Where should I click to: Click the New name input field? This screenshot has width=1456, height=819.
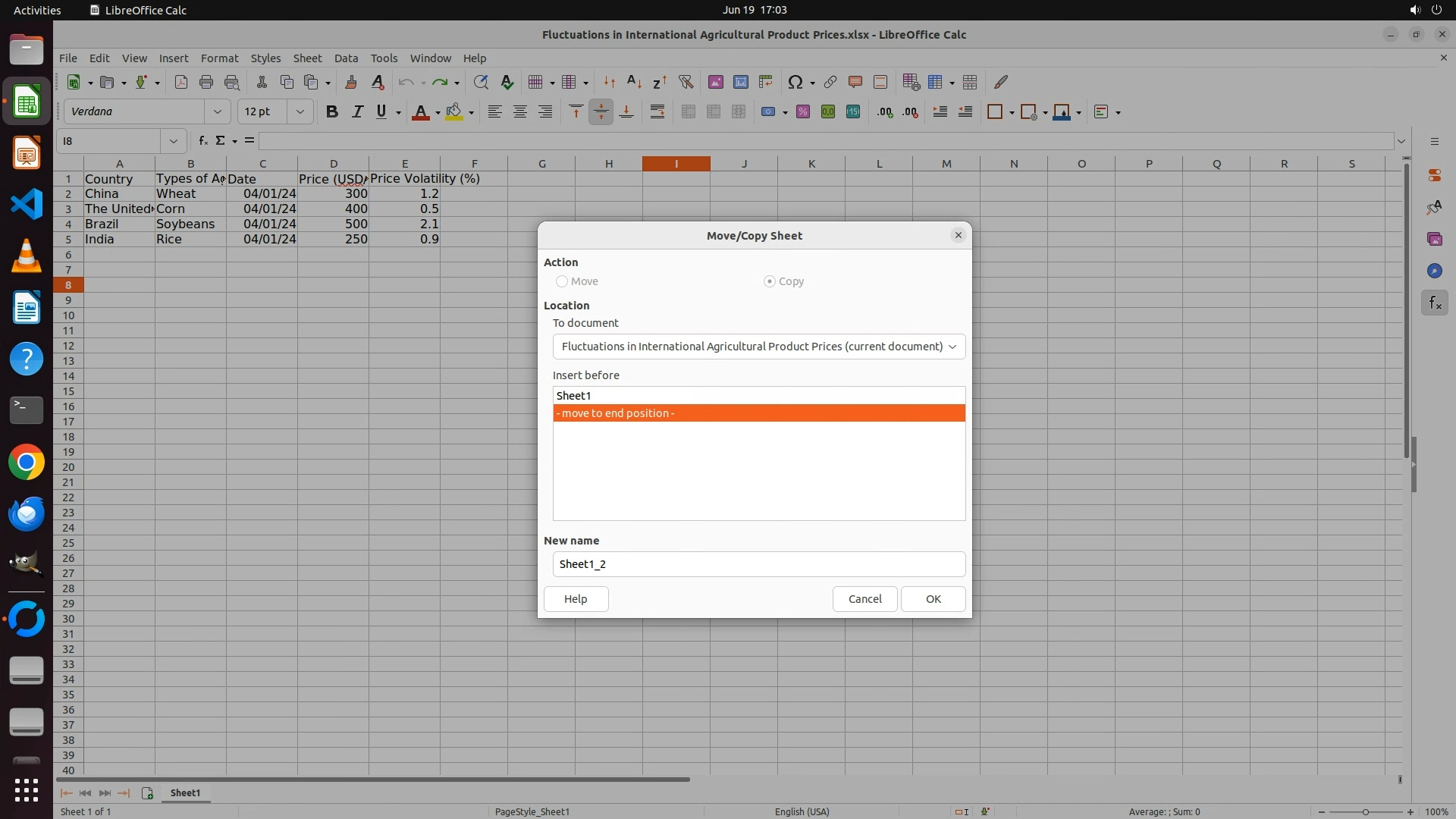pos(758,564)
